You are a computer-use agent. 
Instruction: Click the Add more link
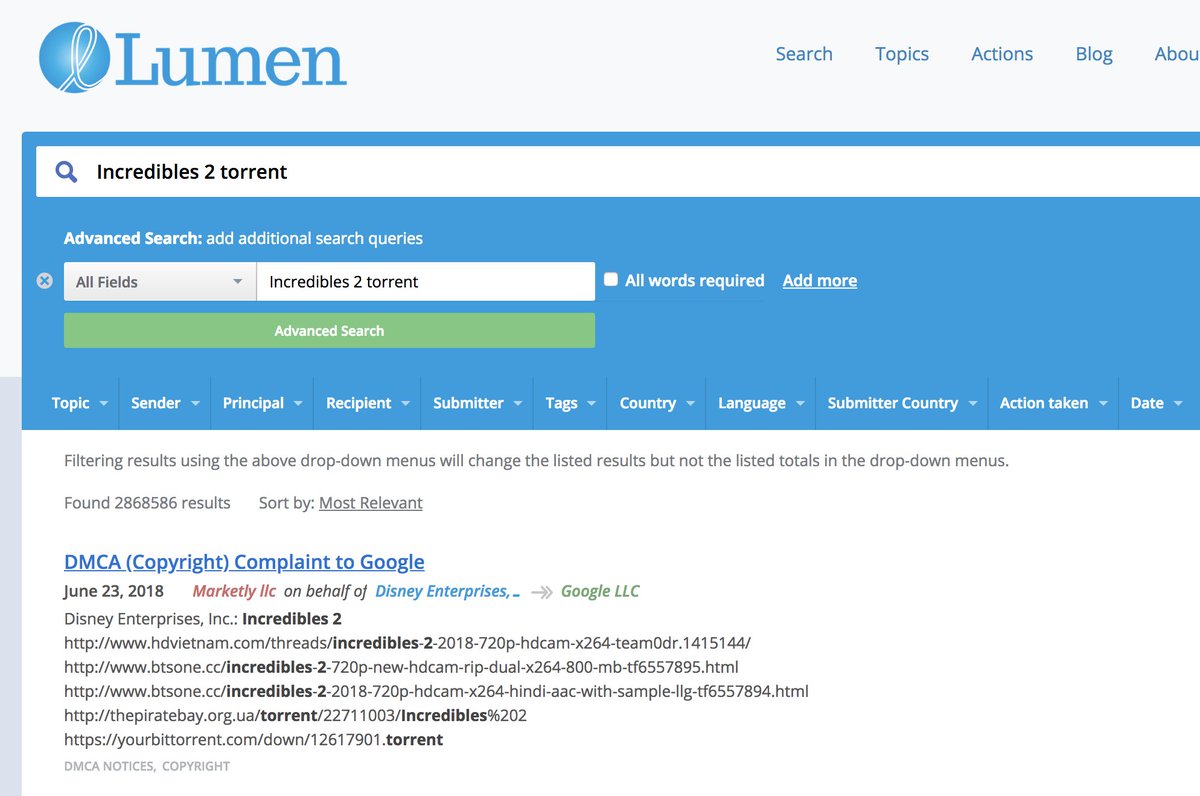point(820,281)
